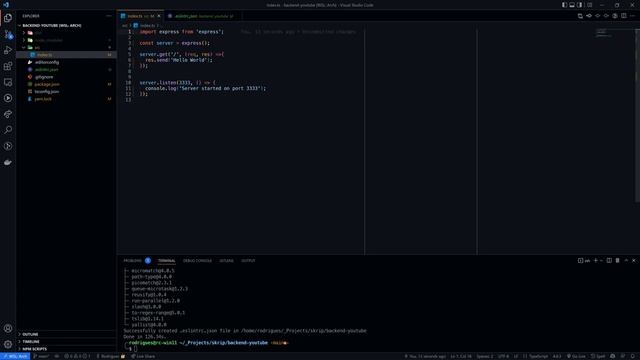Toggle the secondary side bar layout icon
Screen dimensions: 640x360
[580, 5]
